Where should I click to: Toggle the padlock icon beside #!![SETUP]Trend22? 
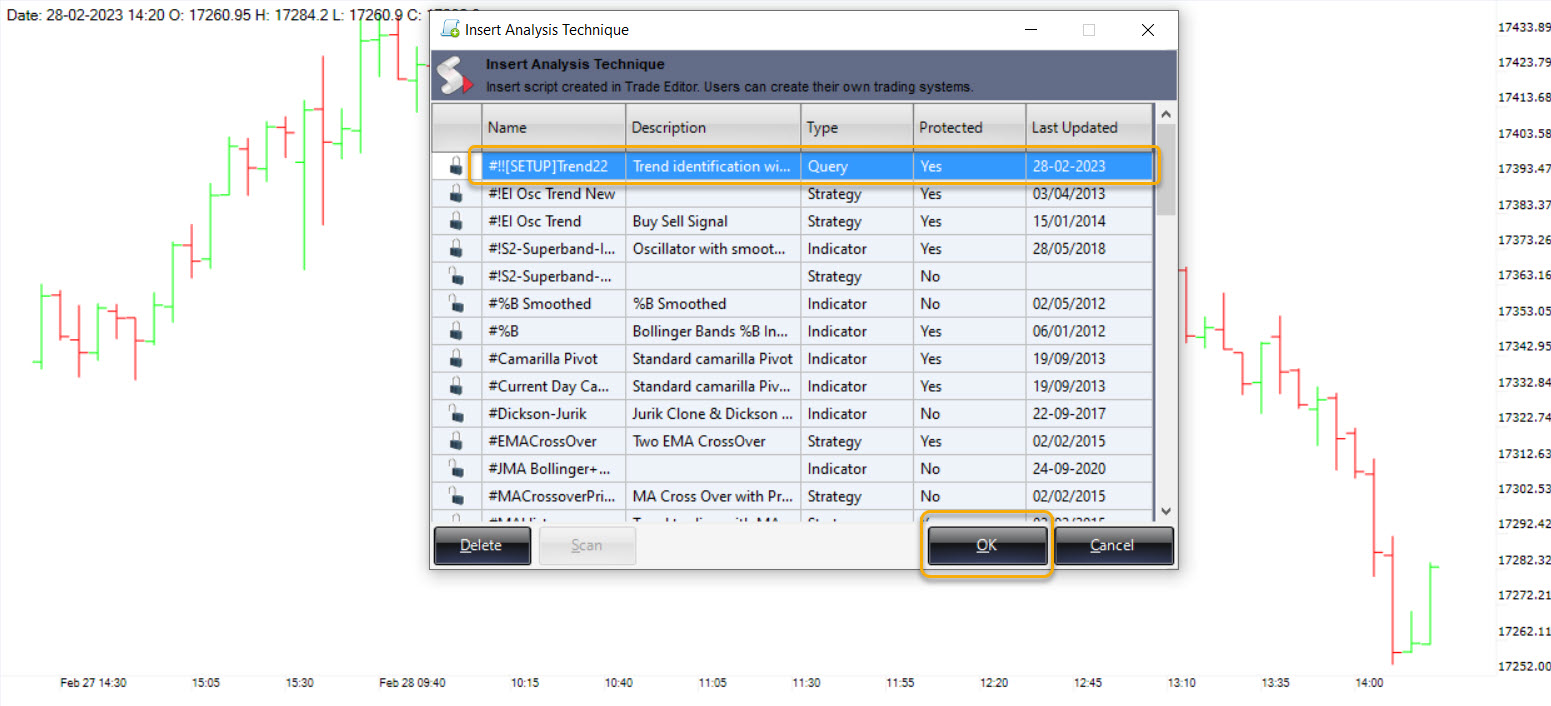click(456, 166)
